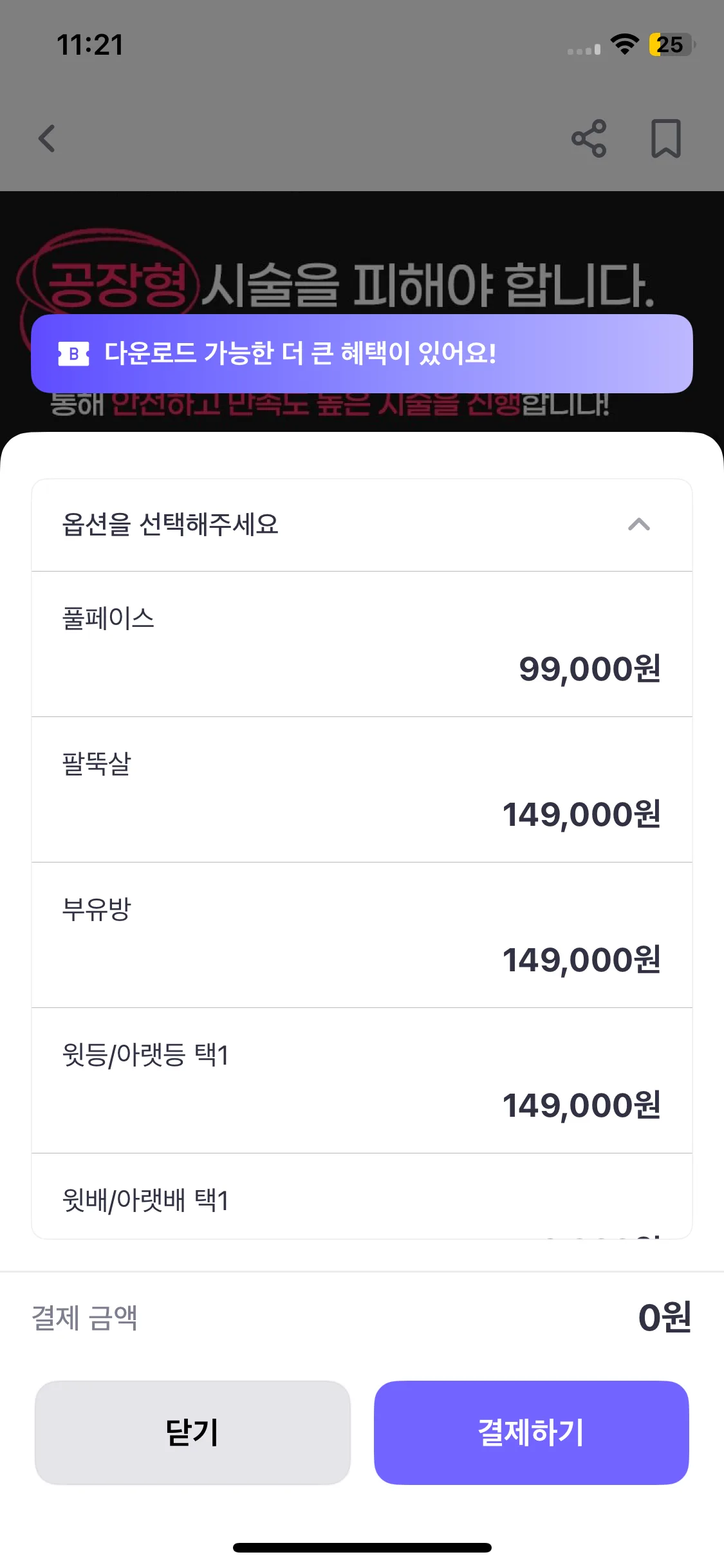Image resolution: width=724 pixels, height=1568 pixels.
Task: Open the 다운로드 가능한 혜택 banner text
Action: (300, 353)
